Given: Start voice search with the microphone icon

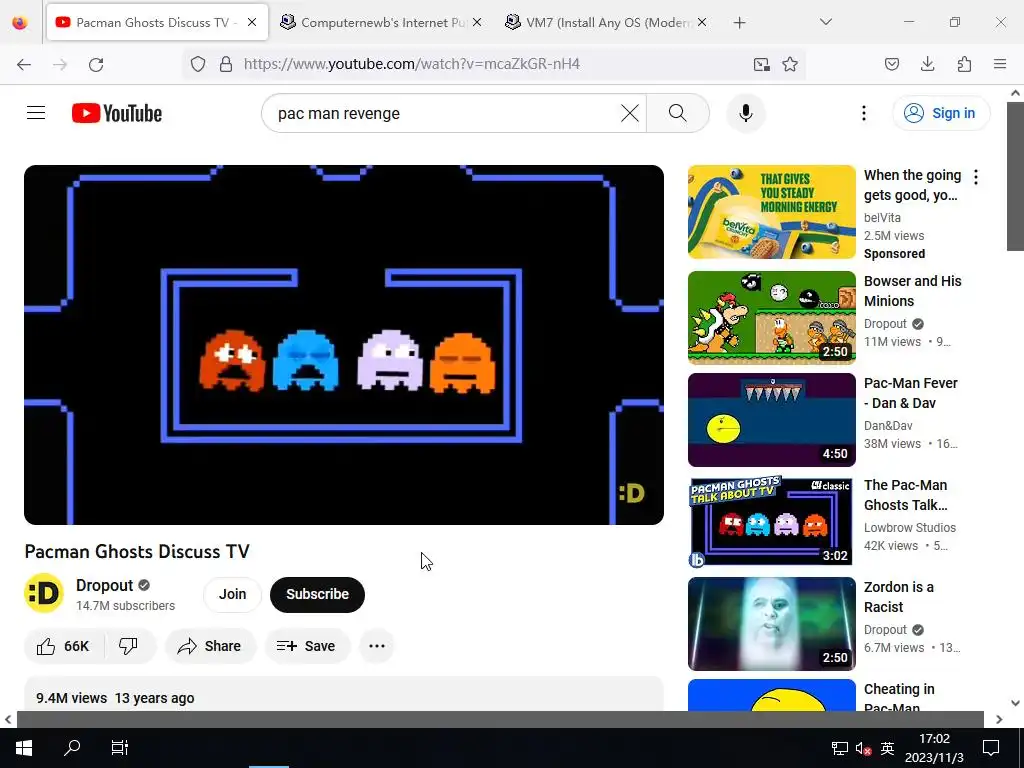Looking at the screenshot, I should coord(746,113).
